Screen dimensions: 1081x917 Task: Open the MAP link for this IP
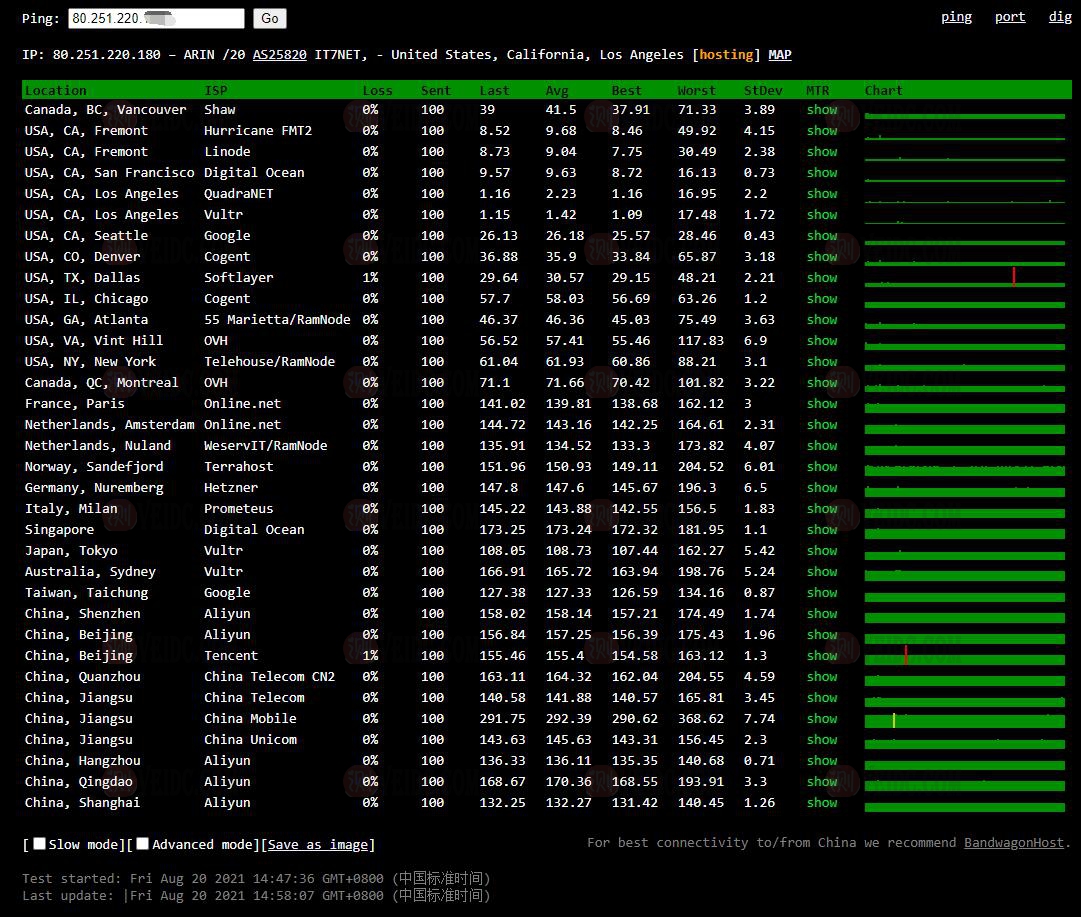pyautogui.click(x=779, y=55)
